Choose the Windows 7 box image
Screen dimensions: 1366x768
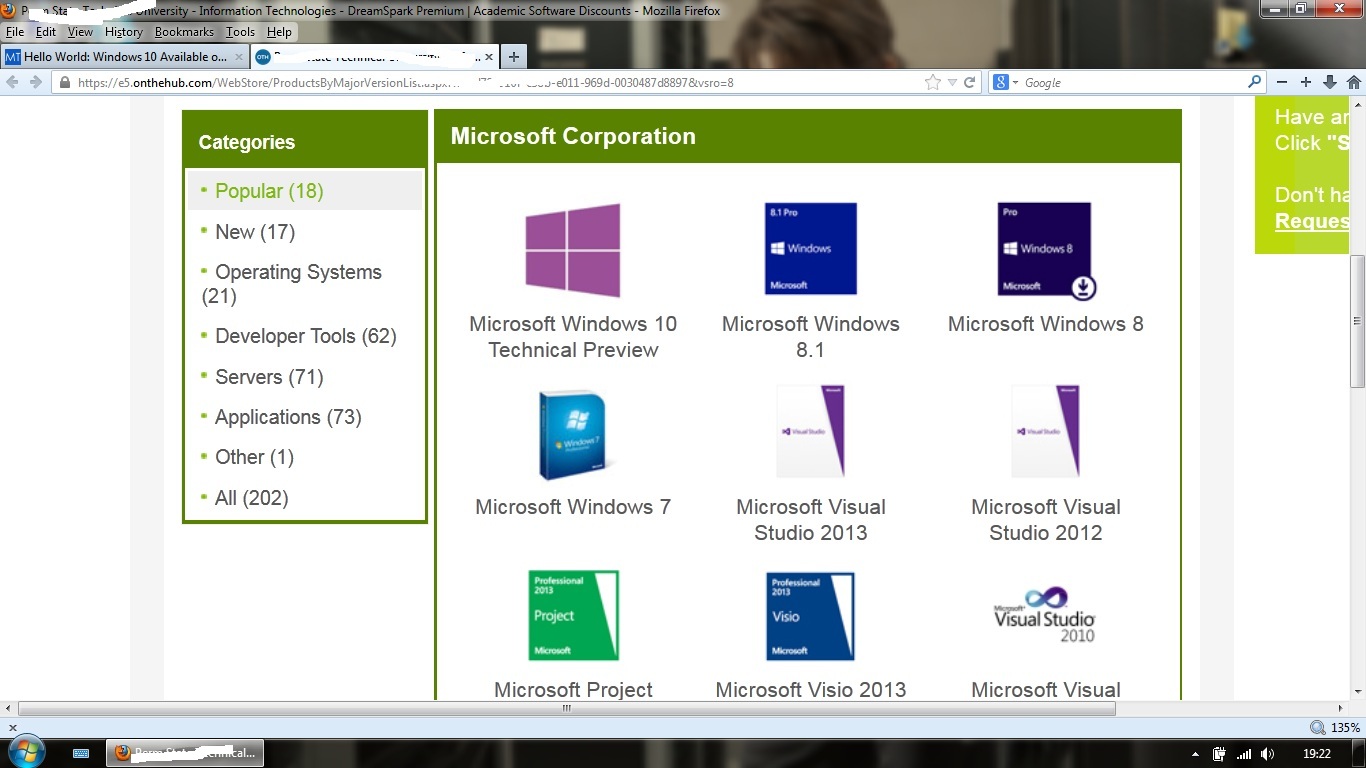tap(573, 434)
